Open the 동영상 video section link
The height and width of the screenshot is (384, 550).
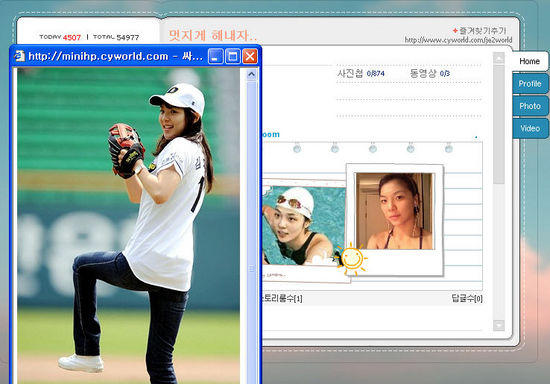pyautogui.click(x=430, y=73)
